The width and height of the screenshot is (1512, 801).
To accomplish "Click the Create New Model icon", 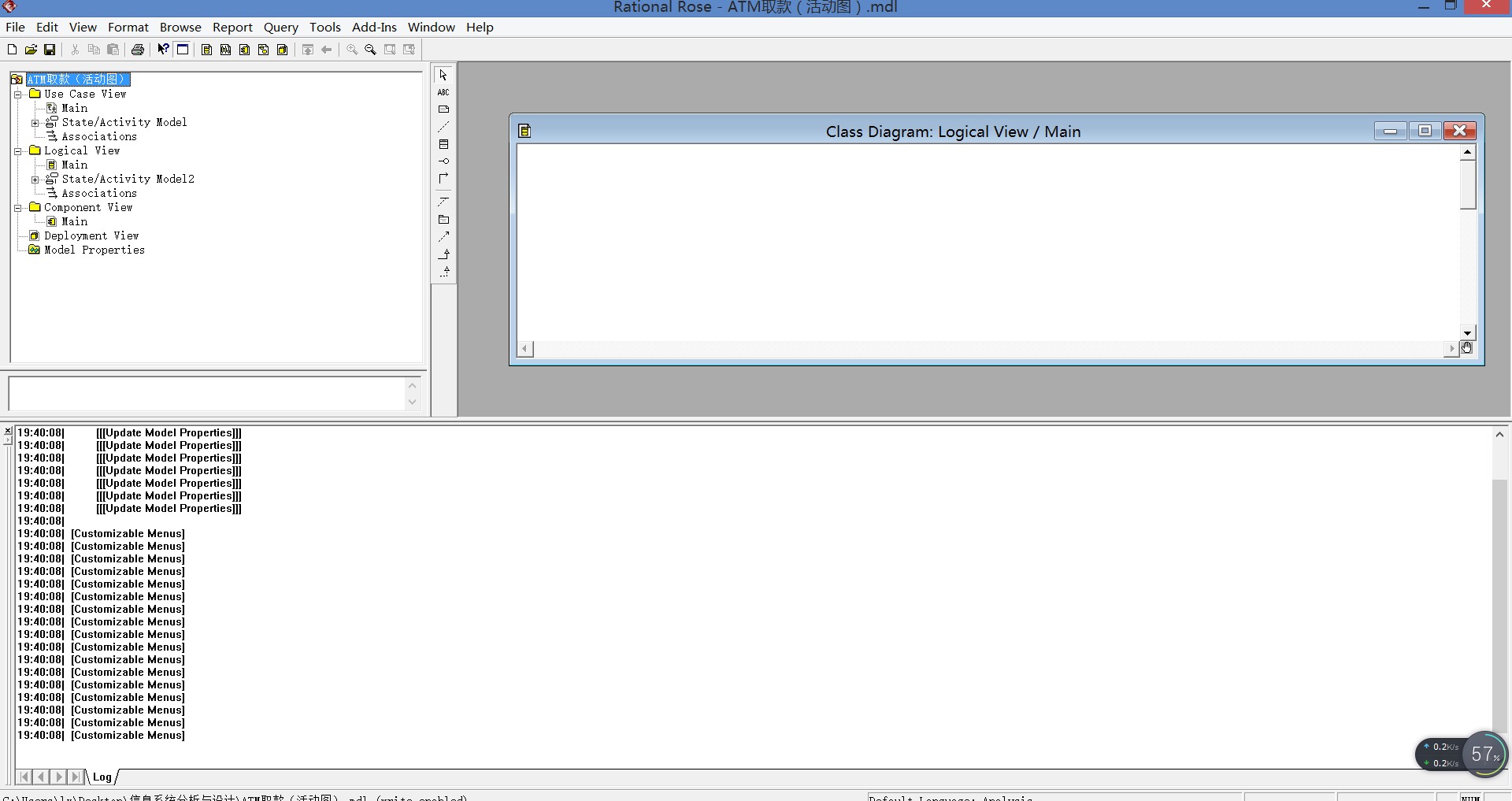I will (12, 50).
